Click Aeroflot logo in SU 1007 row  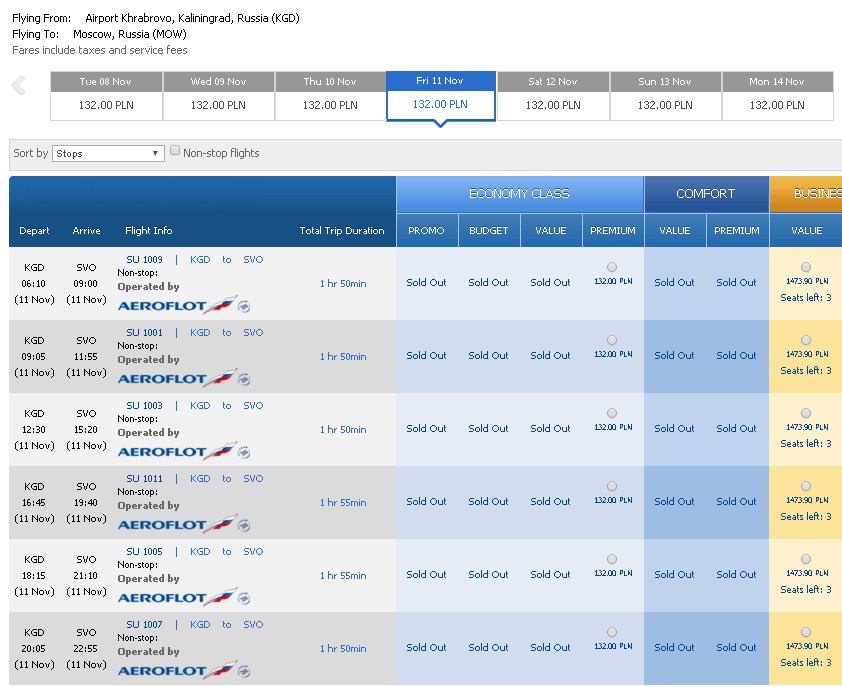tap(177, 670)
